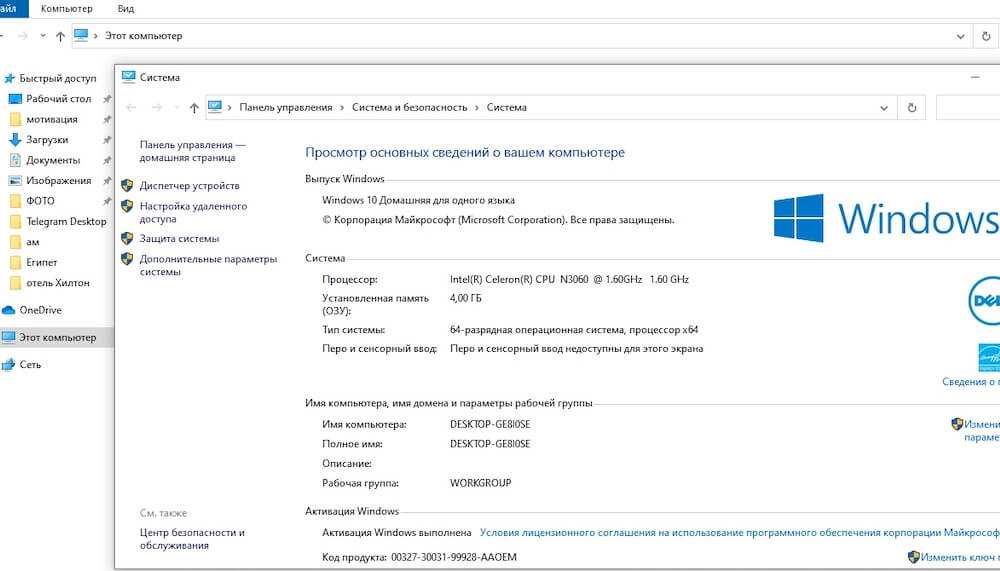
Task: Refresh the System control panel window
Action: click(911, 108)
